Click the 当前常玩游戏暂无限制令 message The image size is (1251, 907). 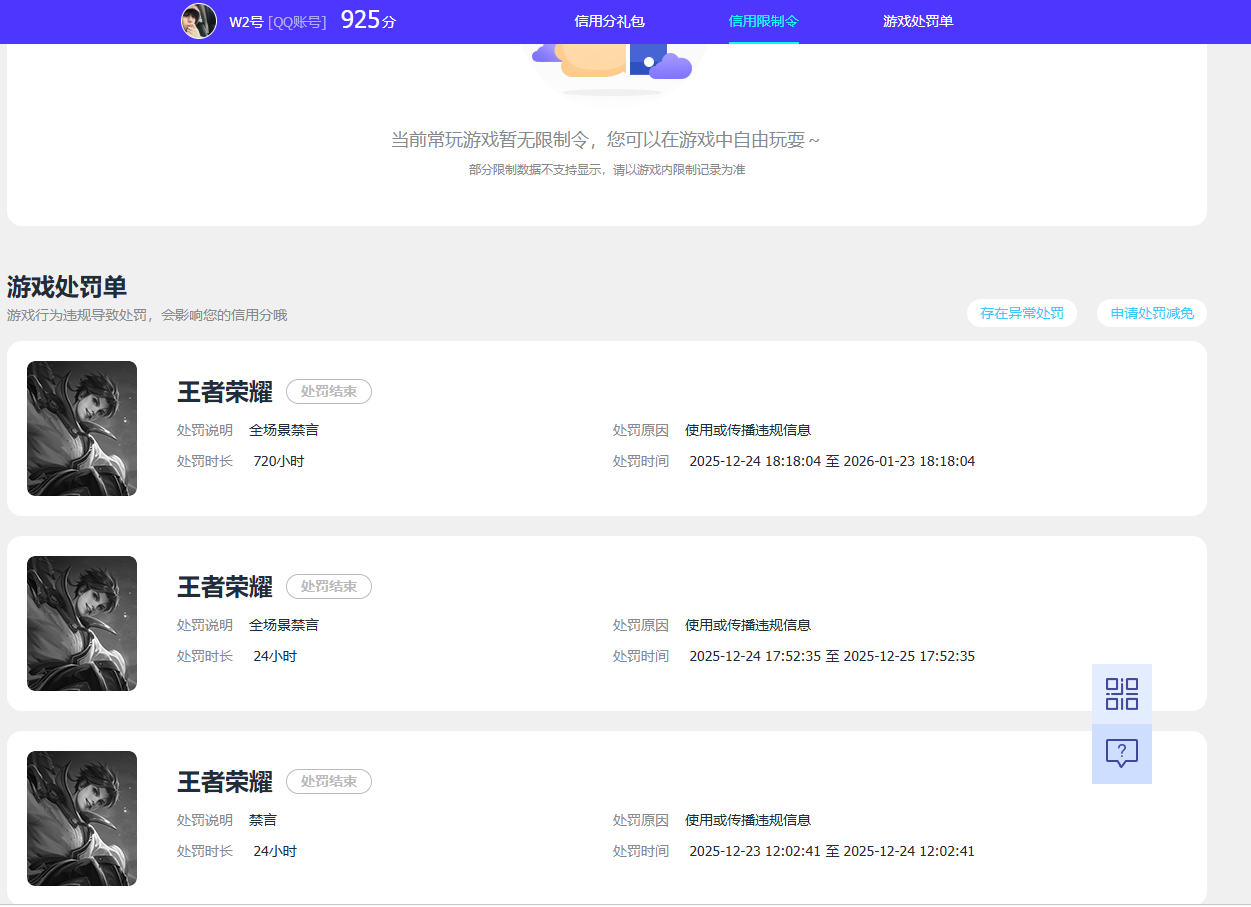[605, 140]
